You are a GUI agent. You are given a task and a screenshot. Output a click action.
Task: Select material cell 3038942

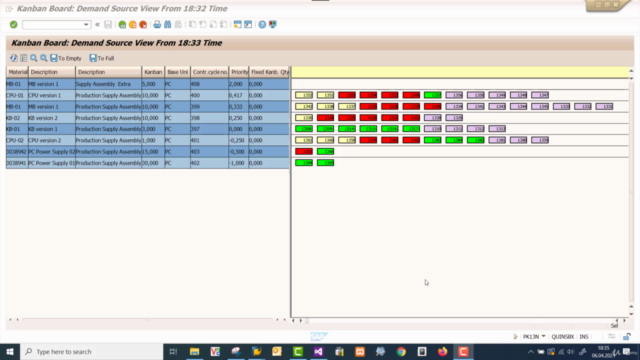coord(17,152)
